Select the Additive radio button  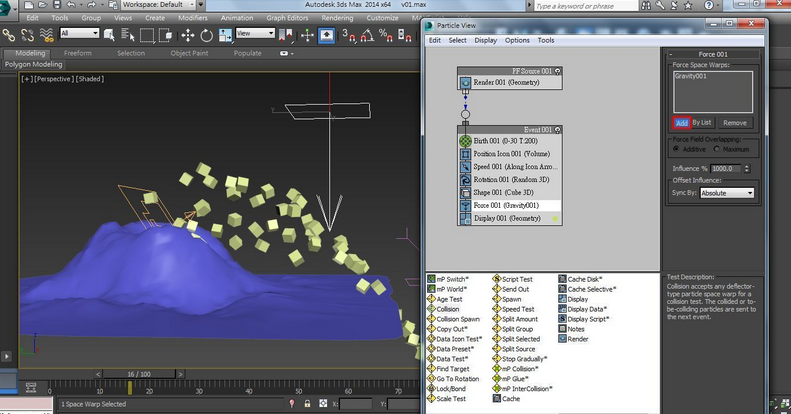point(677,149)
